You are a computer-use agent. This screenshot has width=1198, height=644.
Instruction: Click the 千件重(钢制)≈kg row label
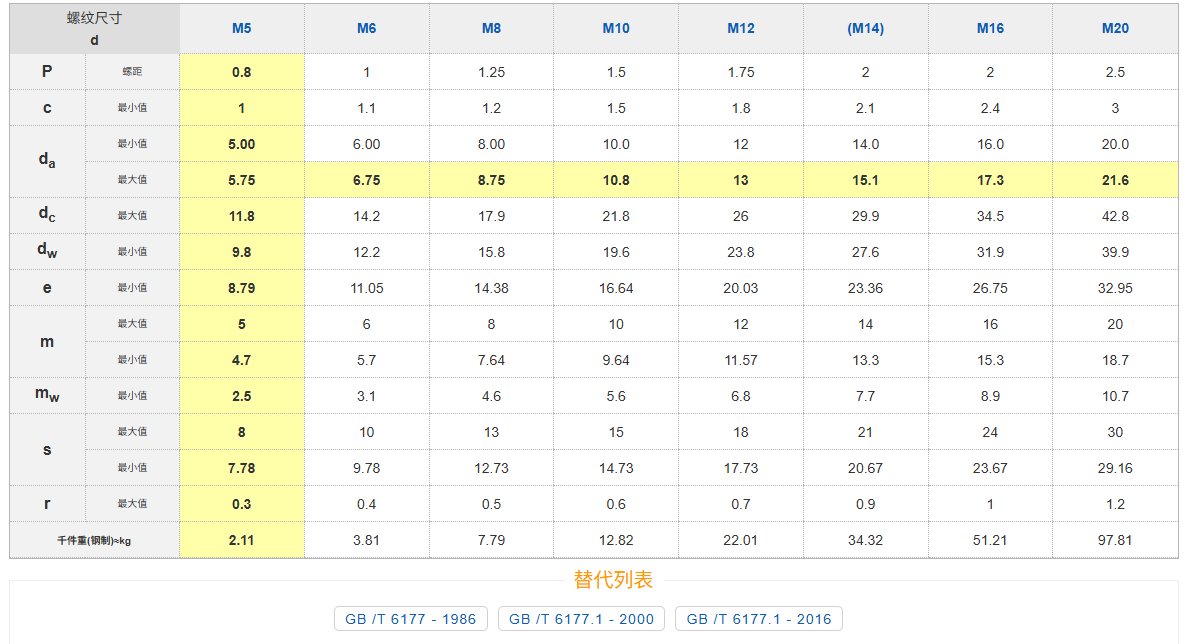pyautogui.click(x=95, y=540)
